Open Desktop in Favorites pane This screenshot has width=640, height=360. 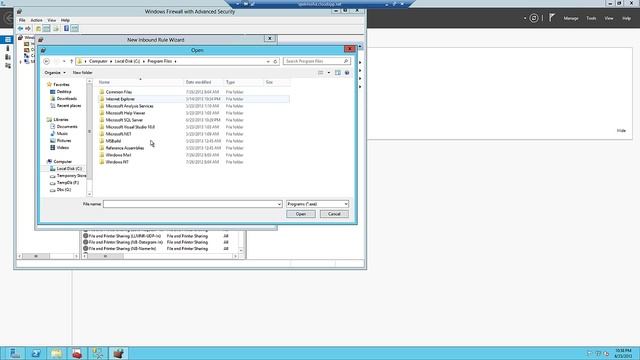[x=64, y=92]
